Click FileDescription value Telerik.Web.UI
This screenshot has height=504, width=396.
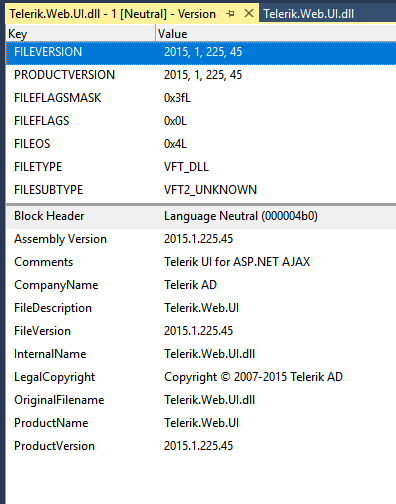pyautogui.click(x=201, y=308)
